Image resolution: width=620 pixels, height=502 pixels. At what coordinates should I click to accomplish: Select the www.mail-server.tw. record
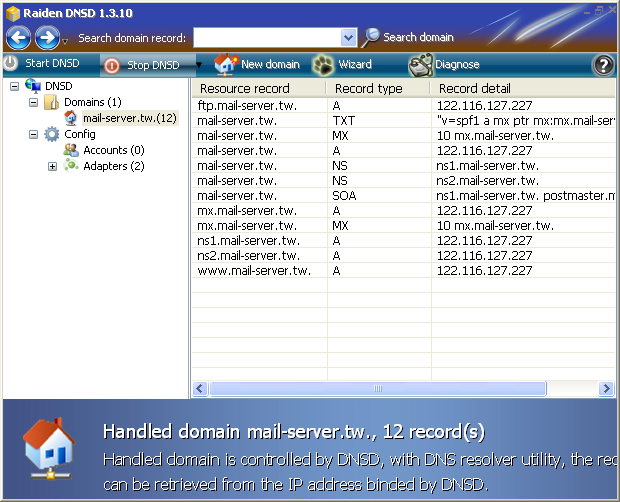[x=254, y=271]
